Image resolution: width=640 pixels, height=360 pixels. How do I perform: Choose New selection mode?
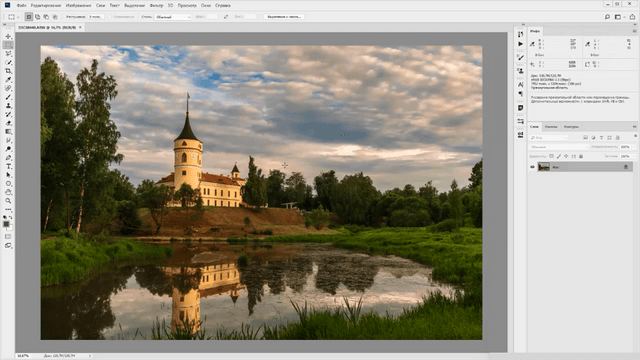[x=29, y=17]
